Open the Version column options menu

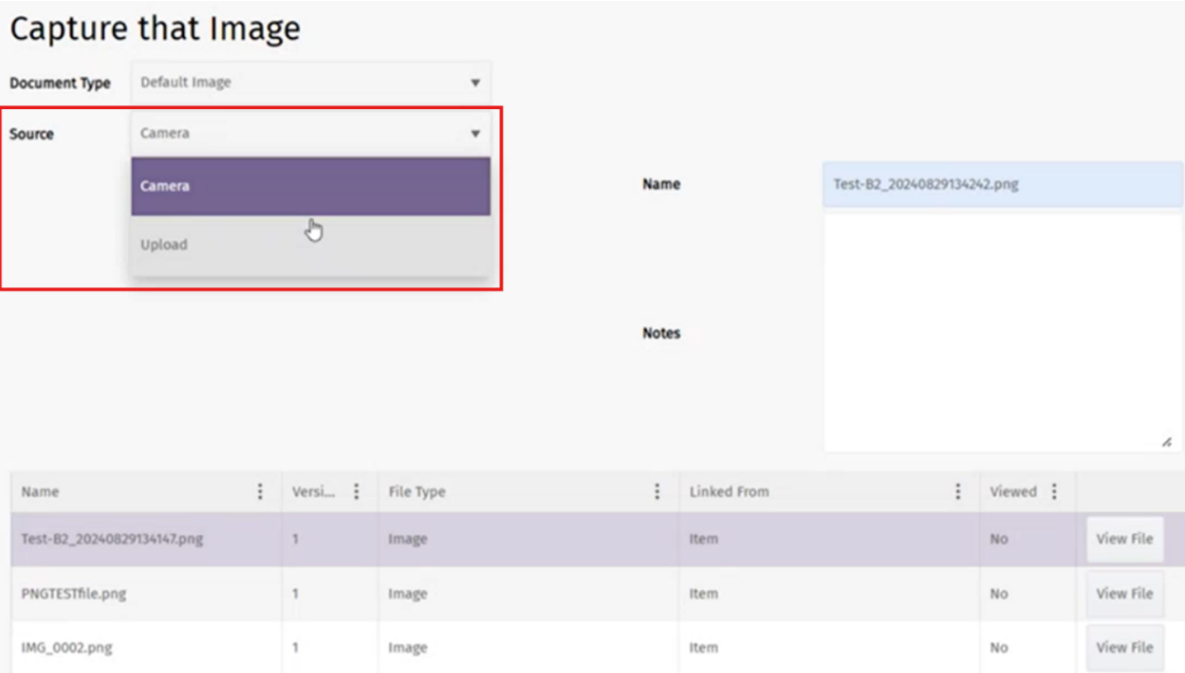click(x=357, y=492)
